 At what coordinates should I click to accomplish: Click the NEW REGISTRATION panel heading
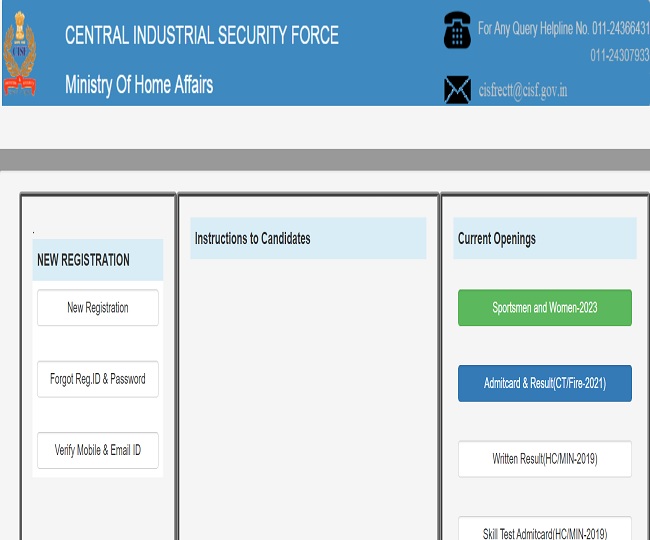(84, 260)
